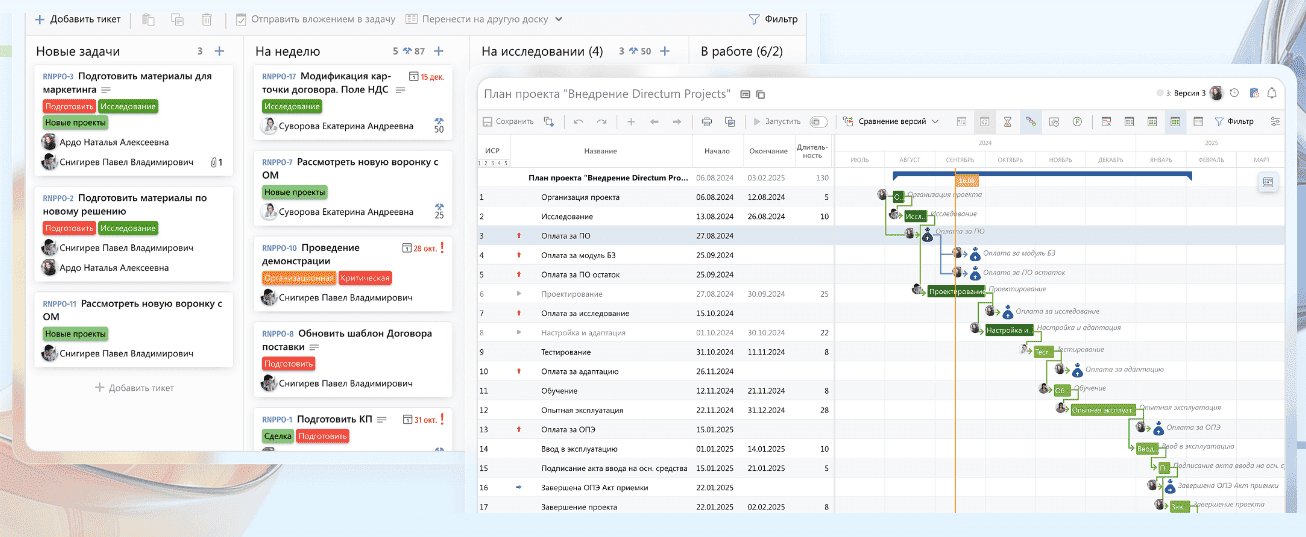Expand the Проектирование task row arrow
1306x537 pixels.
[x=519, y=294]
